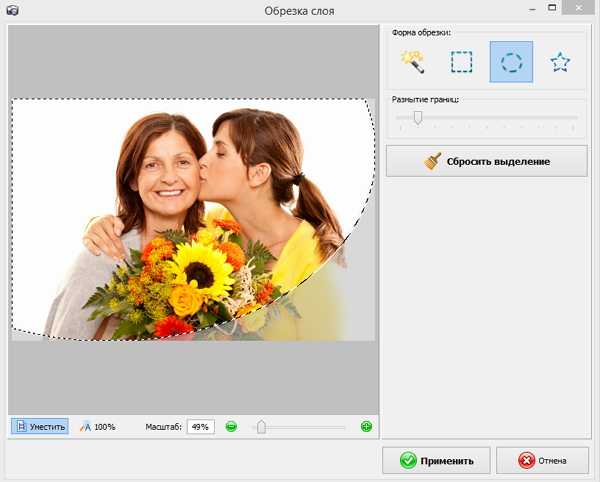Click the Сбросить выделение button
Screen dimensions: 600x482
click(x=487, y=161)
